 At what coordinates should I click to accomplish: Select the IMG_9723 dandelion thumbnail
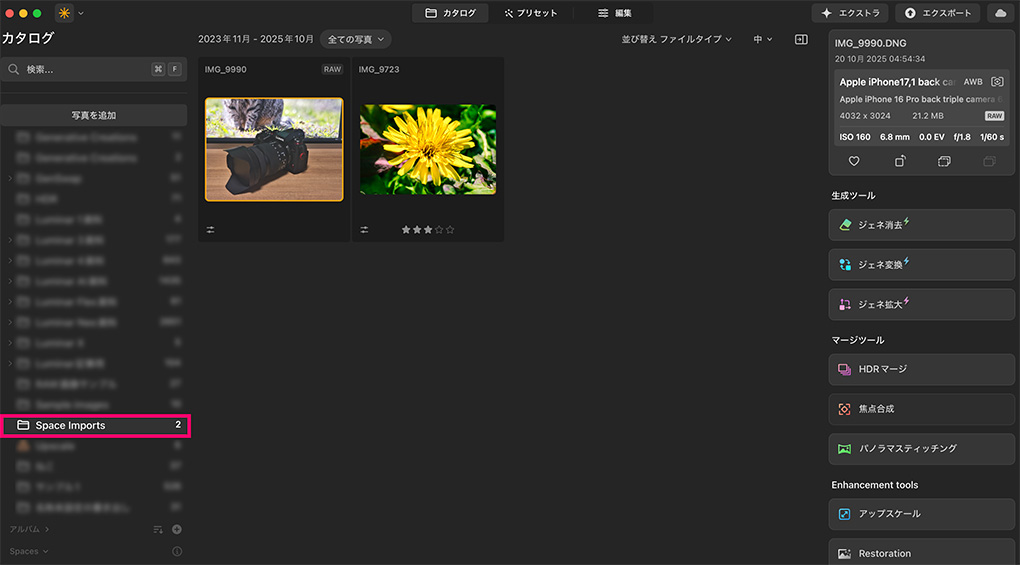[428, 150]
